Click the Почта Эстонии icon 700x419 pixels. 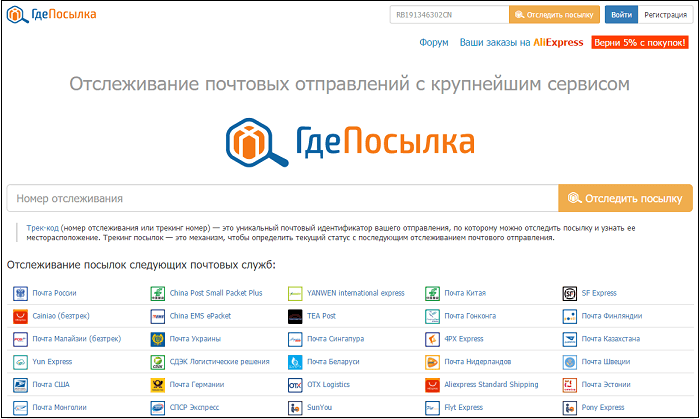click(570, 385)
